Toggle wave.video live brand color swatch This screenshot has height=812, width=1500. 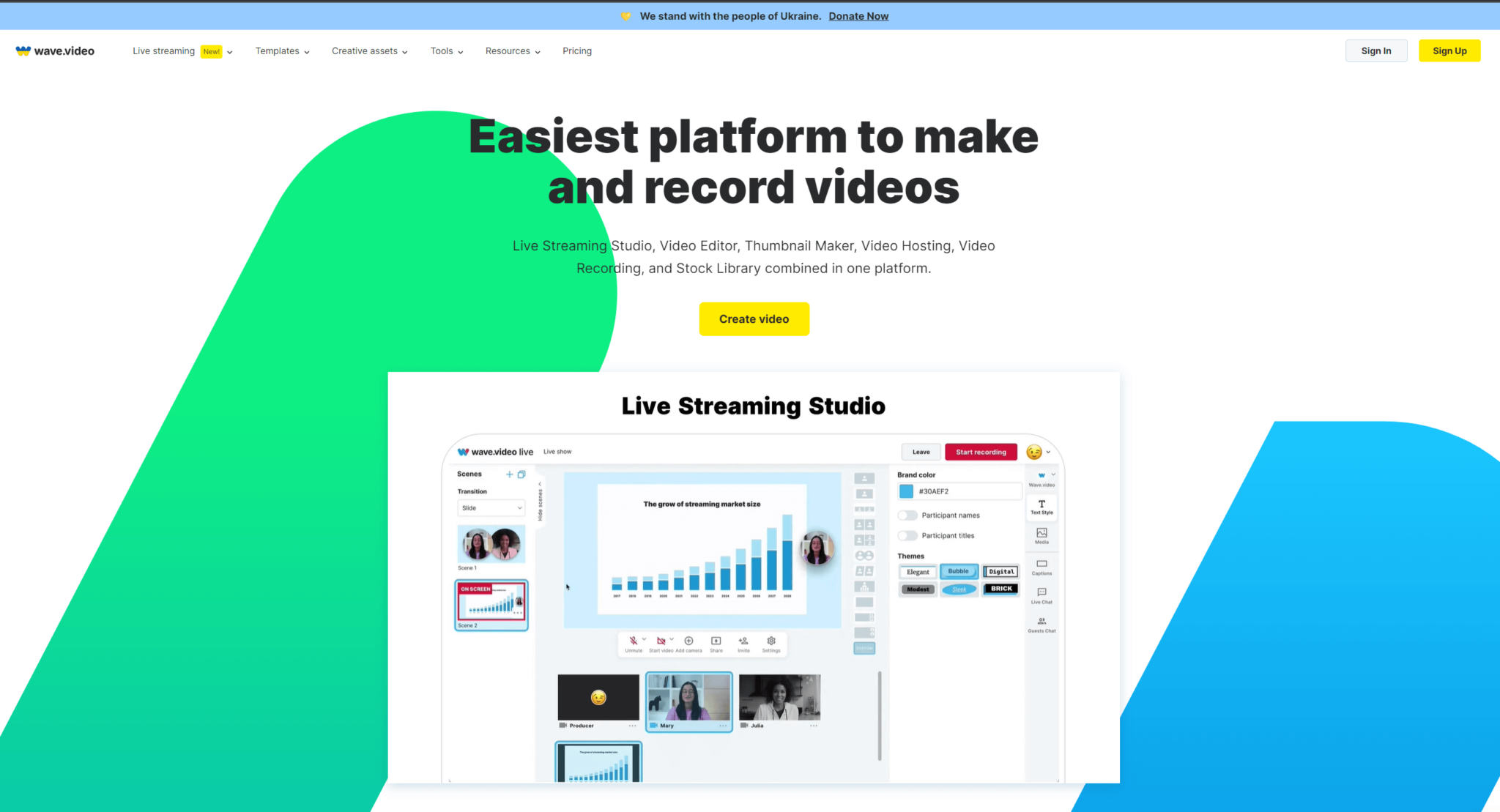tap(907, 491)
